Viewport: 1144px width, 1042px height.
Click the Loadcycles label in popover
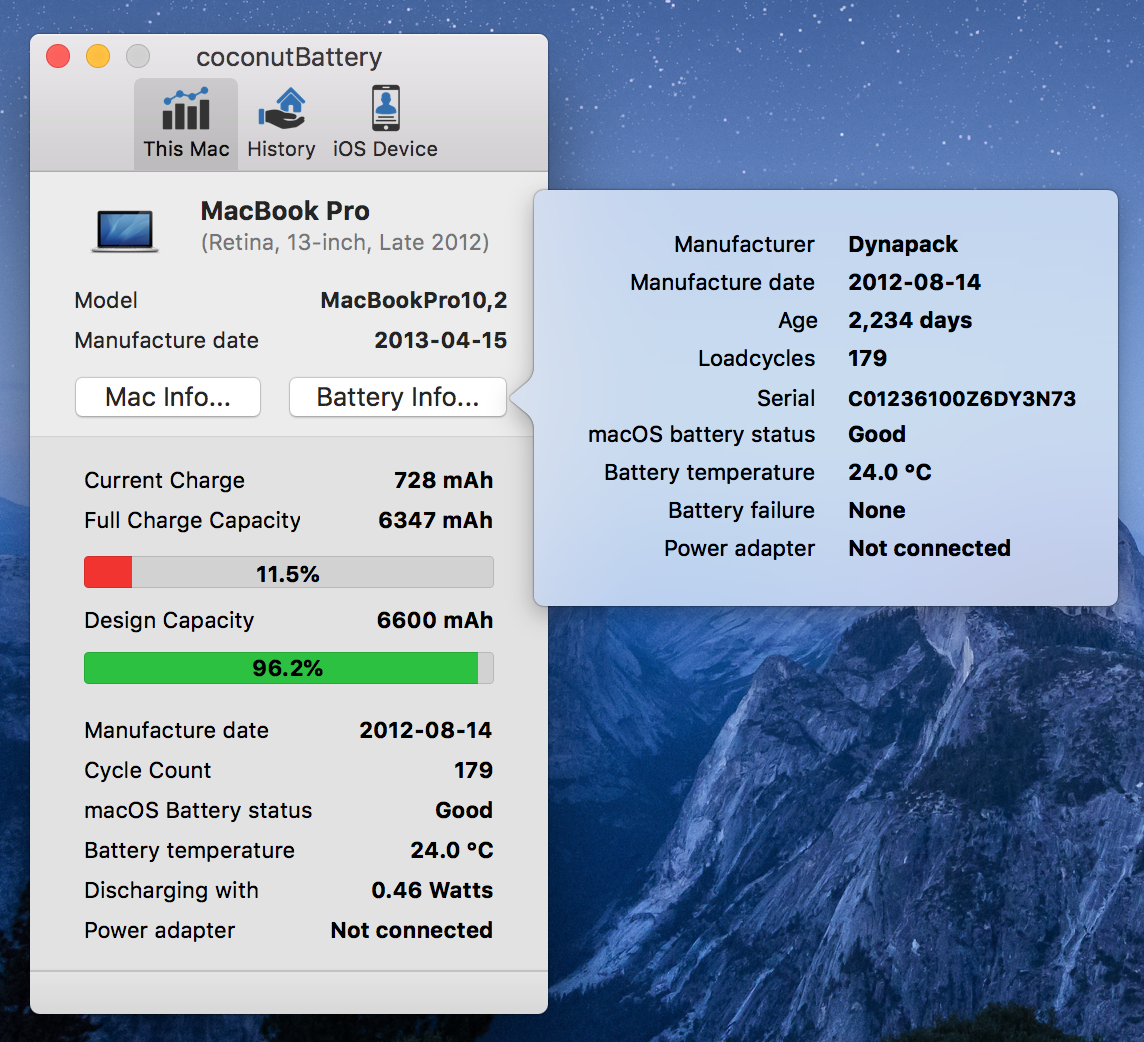point(757,358)
